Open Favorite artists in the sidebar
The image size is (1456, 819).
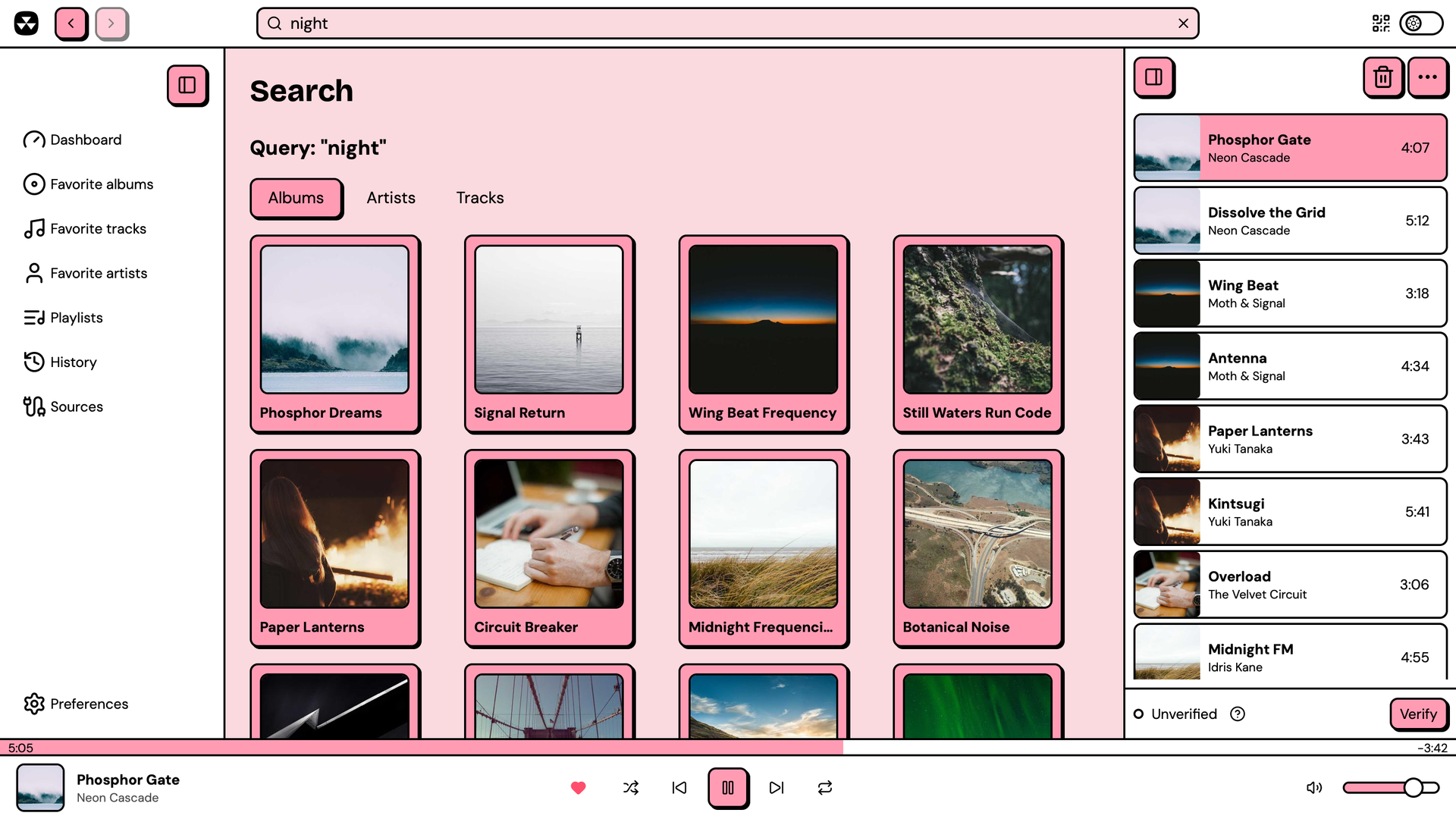(86, 273)
